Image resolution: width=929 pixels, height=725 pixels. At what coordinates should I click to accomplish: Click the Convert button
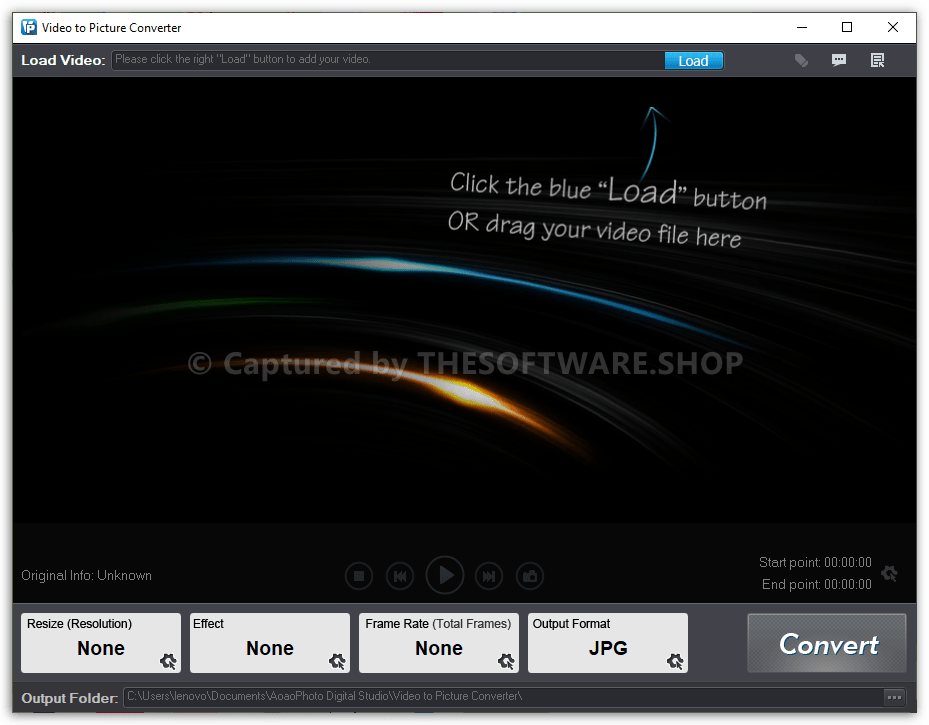pyautogui.click(x=827, y=643)
